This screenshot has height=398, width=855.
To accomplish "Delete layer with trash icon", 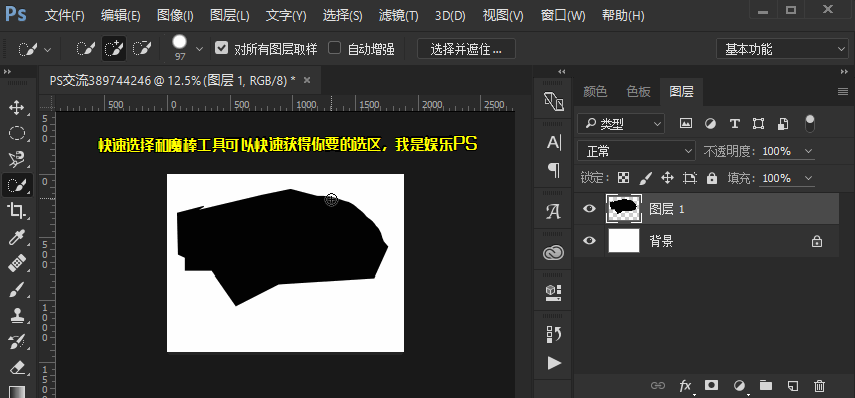I will point(819,385).
